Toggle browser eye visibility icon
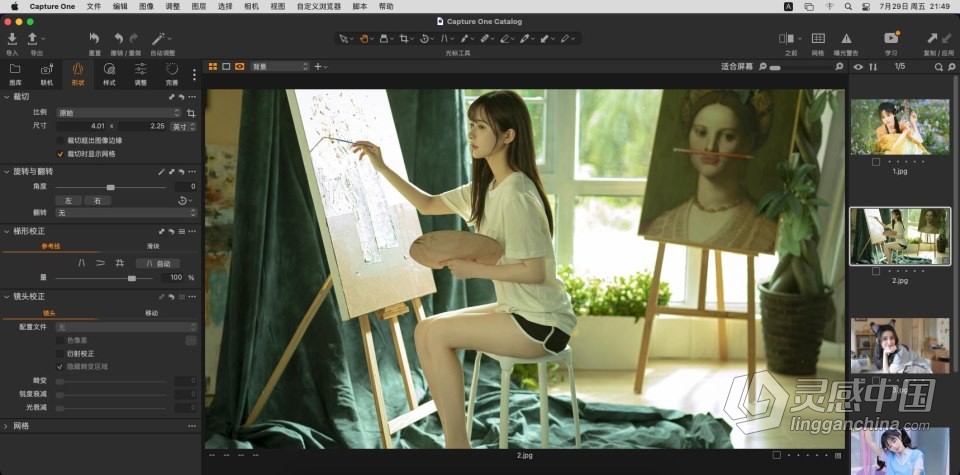Image resolution: width=960 pixels, height=475 pixels. click(858, 67)
